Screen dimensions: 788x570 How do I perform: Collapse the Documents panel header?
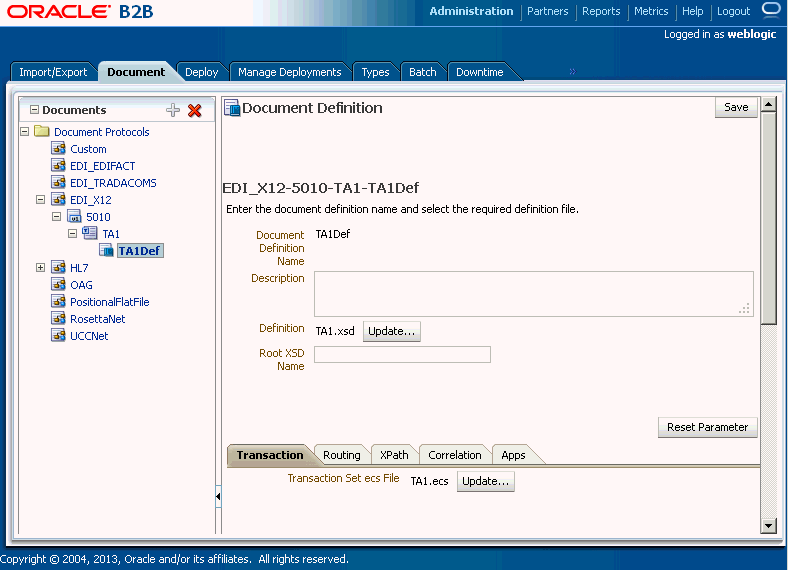click(x=34, y=110)
